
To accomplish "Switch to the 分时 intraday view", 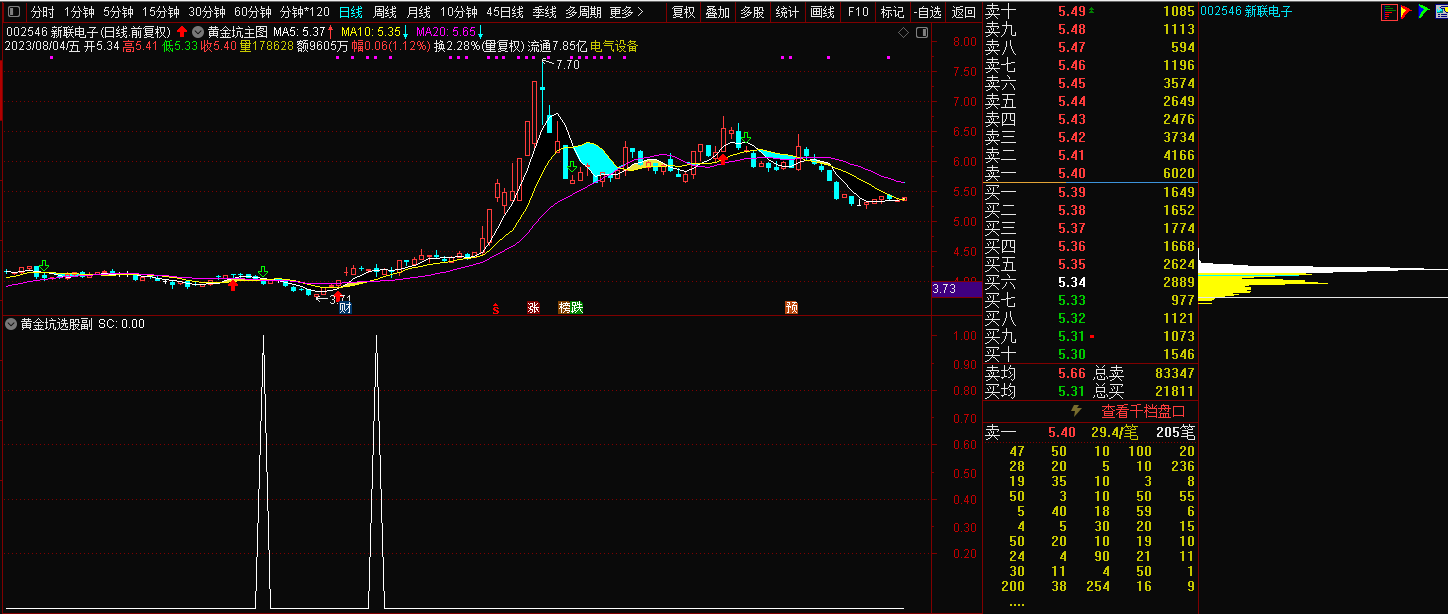I will pos(43,13).
